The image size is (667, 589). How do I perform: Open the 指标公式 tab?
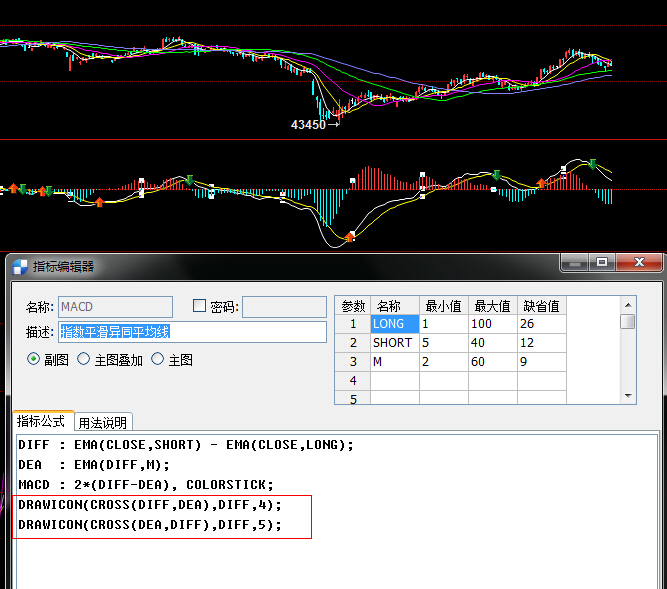[41, 422]
